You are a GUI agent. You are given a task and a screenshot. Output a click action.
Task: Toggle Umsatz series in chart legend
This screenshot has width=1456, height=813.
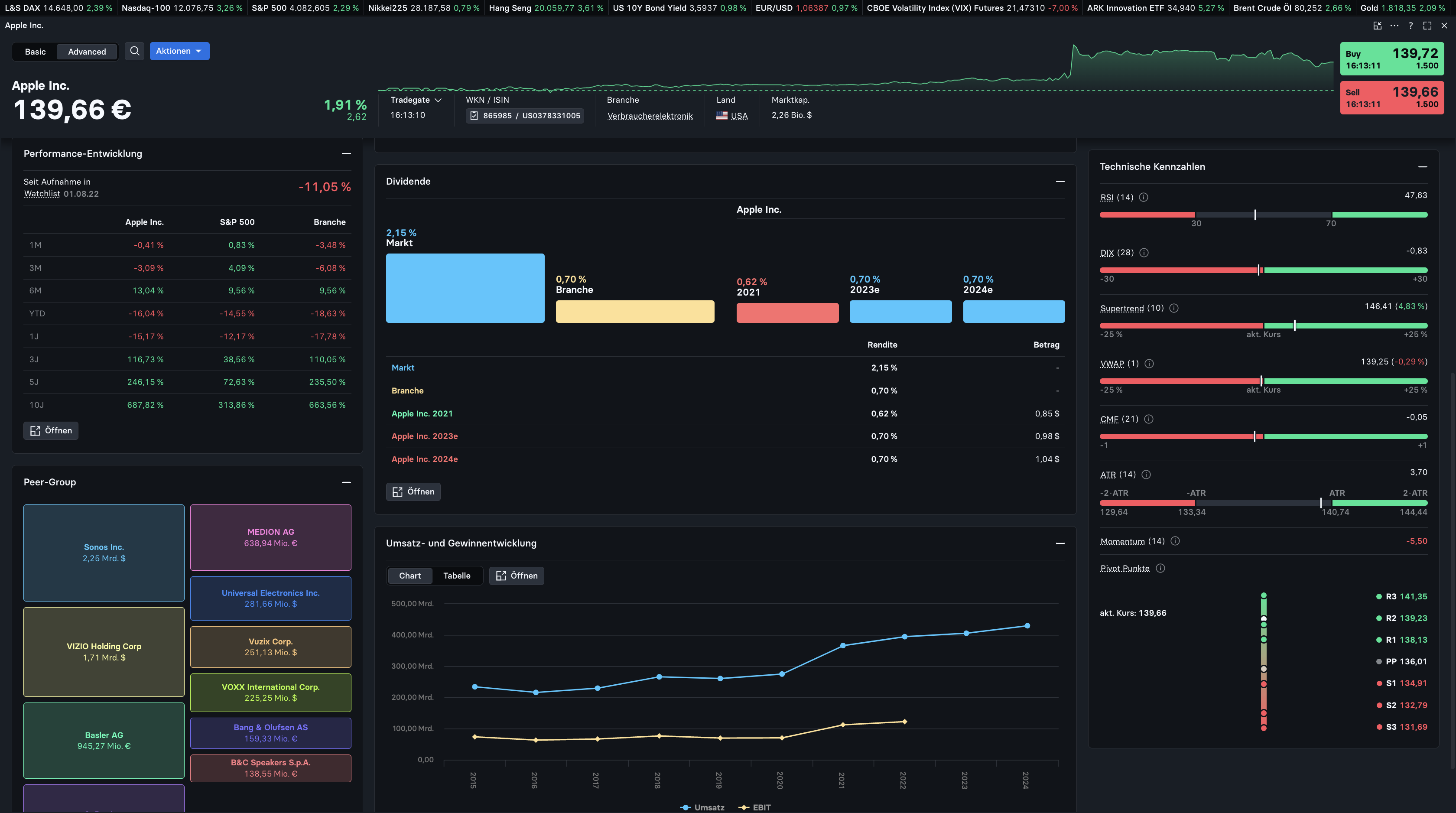point(702,807)
